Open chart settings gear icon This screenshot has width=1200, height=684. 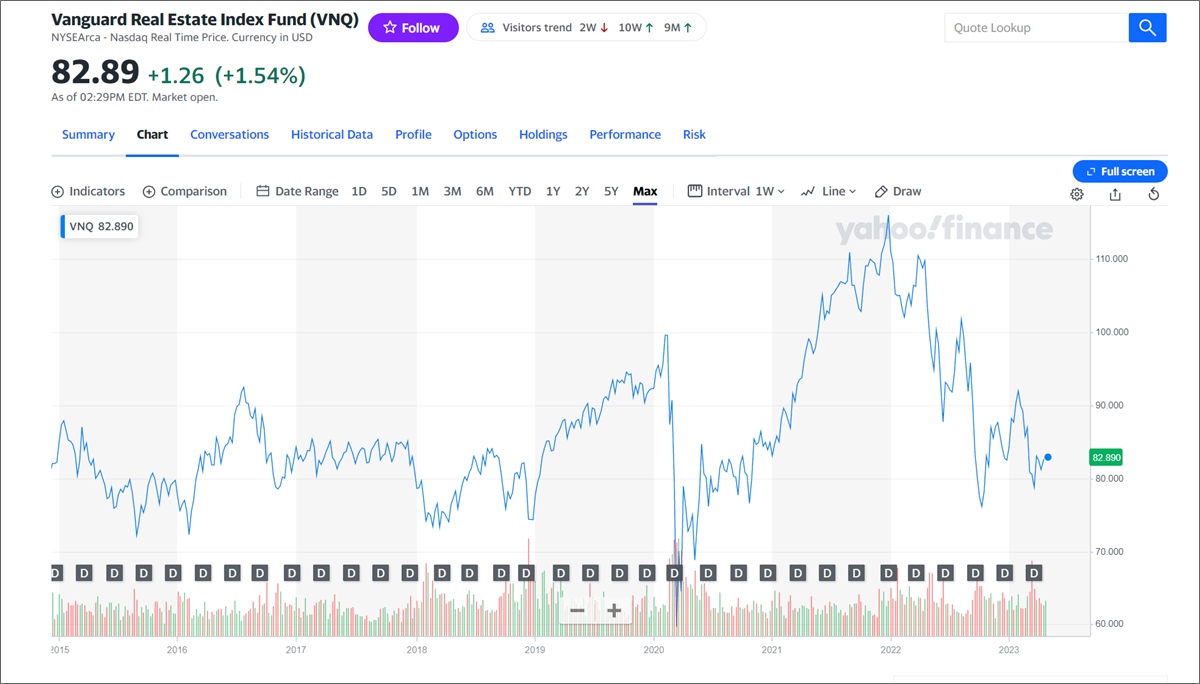[1077, 194]
